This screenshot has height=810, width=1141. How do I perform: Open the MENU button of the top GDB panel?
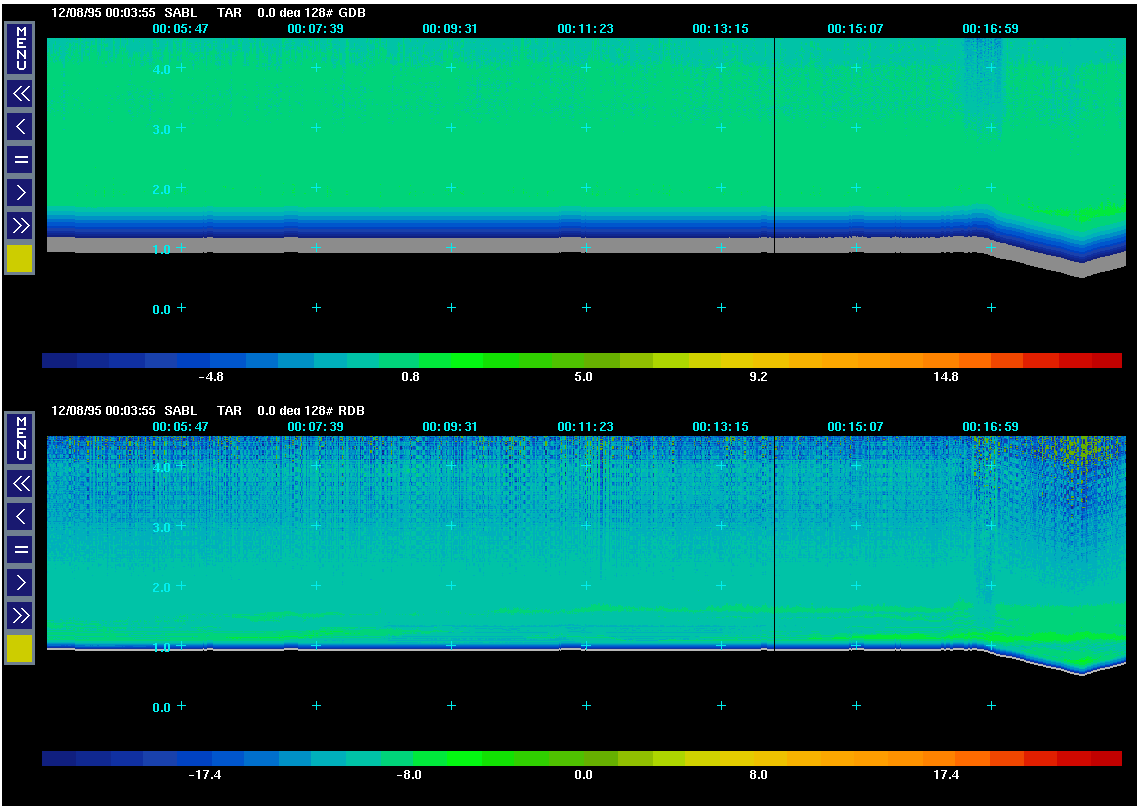coord(20,48)
